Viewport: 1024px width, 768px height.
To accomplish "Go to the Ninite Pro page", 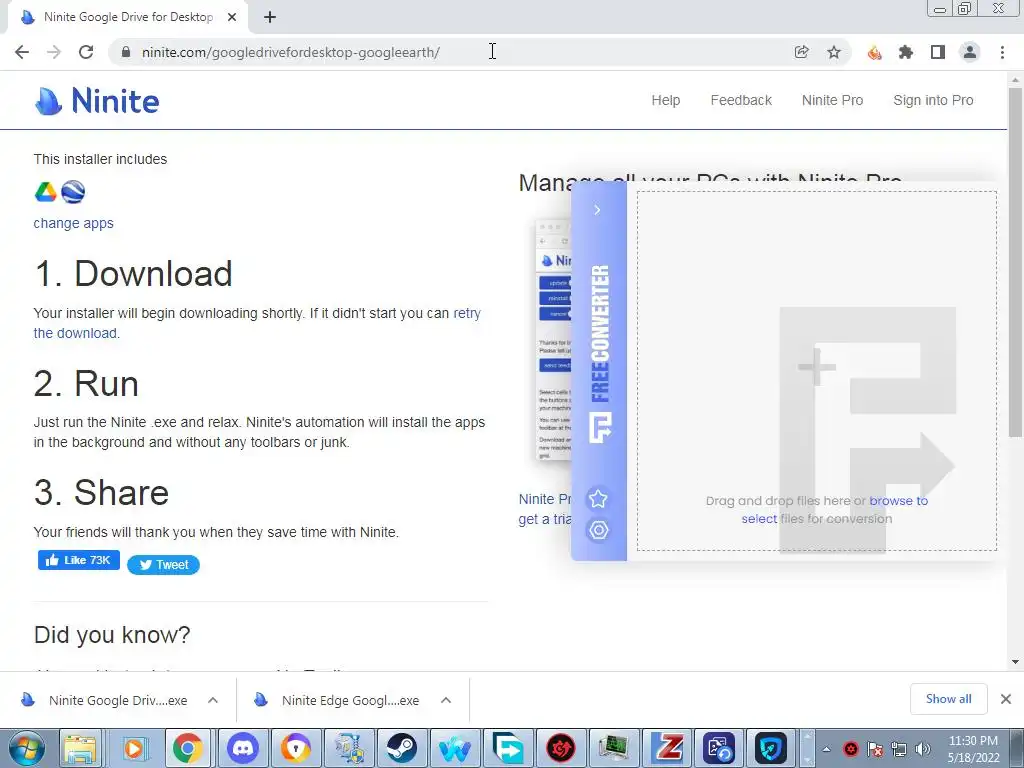I will coord(833,101).
